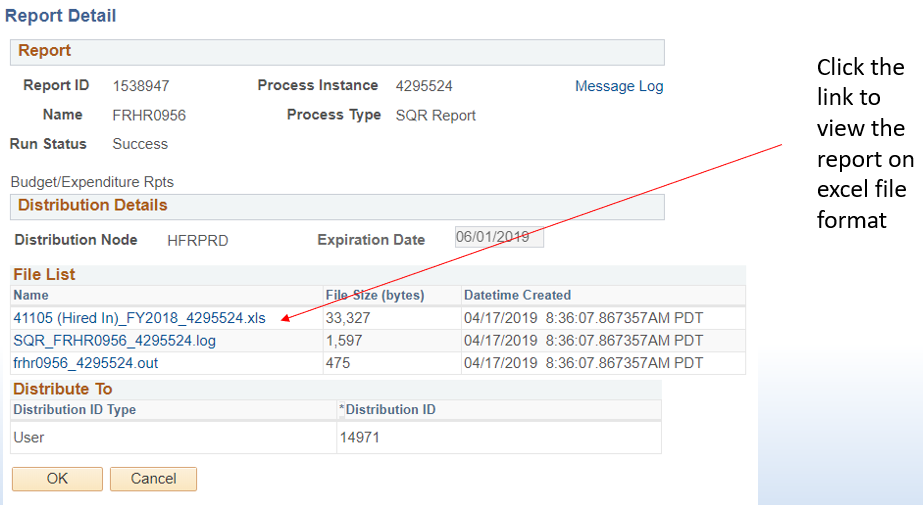
Task: Select the Distribution ID Type column header
Action: pyautogui.click(x=75, y=410)
